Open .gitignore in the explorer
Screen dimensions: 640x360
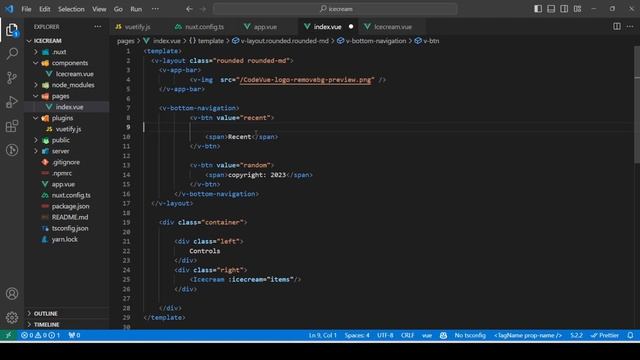[67, 162]
